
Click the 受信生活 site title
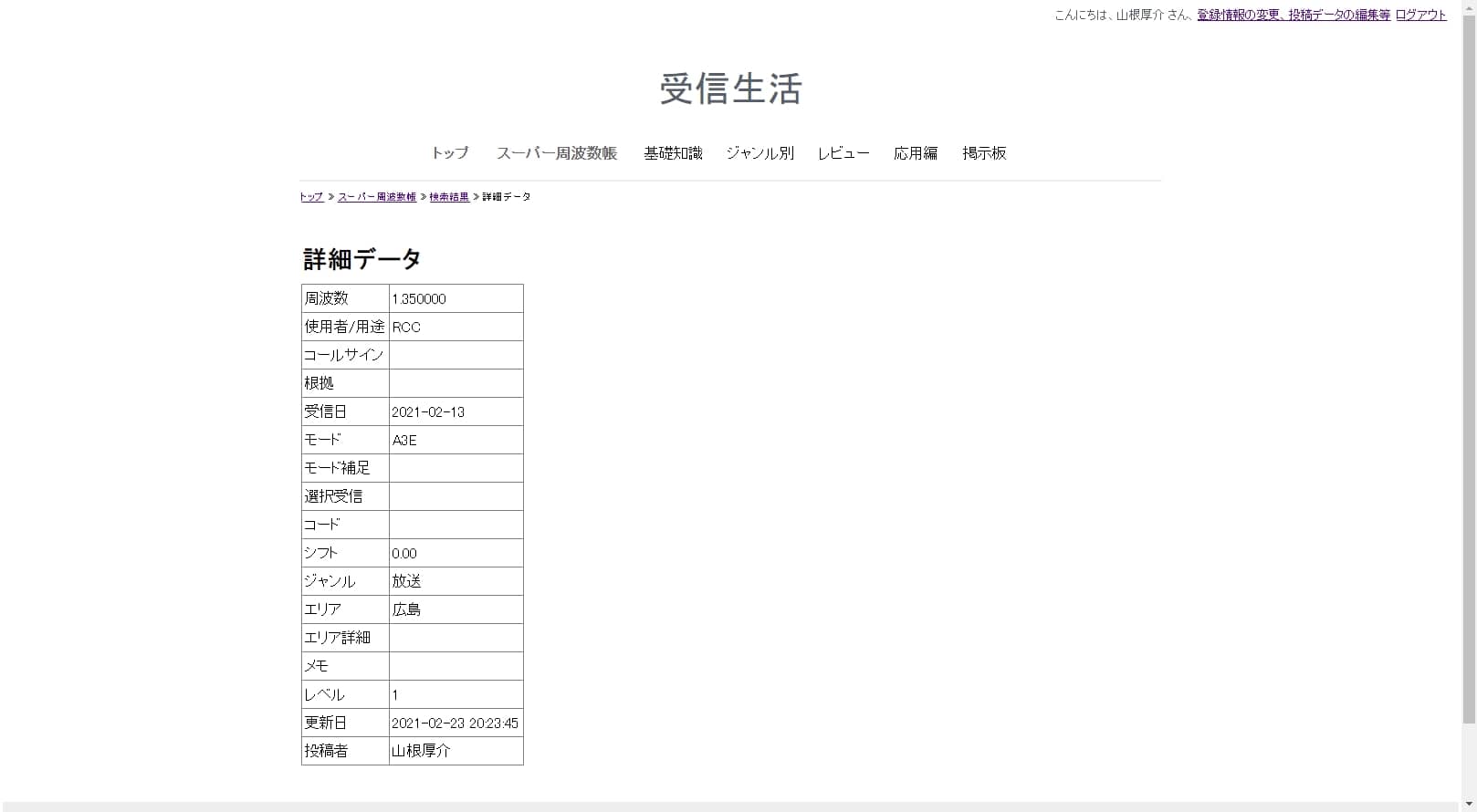(730, 88)
